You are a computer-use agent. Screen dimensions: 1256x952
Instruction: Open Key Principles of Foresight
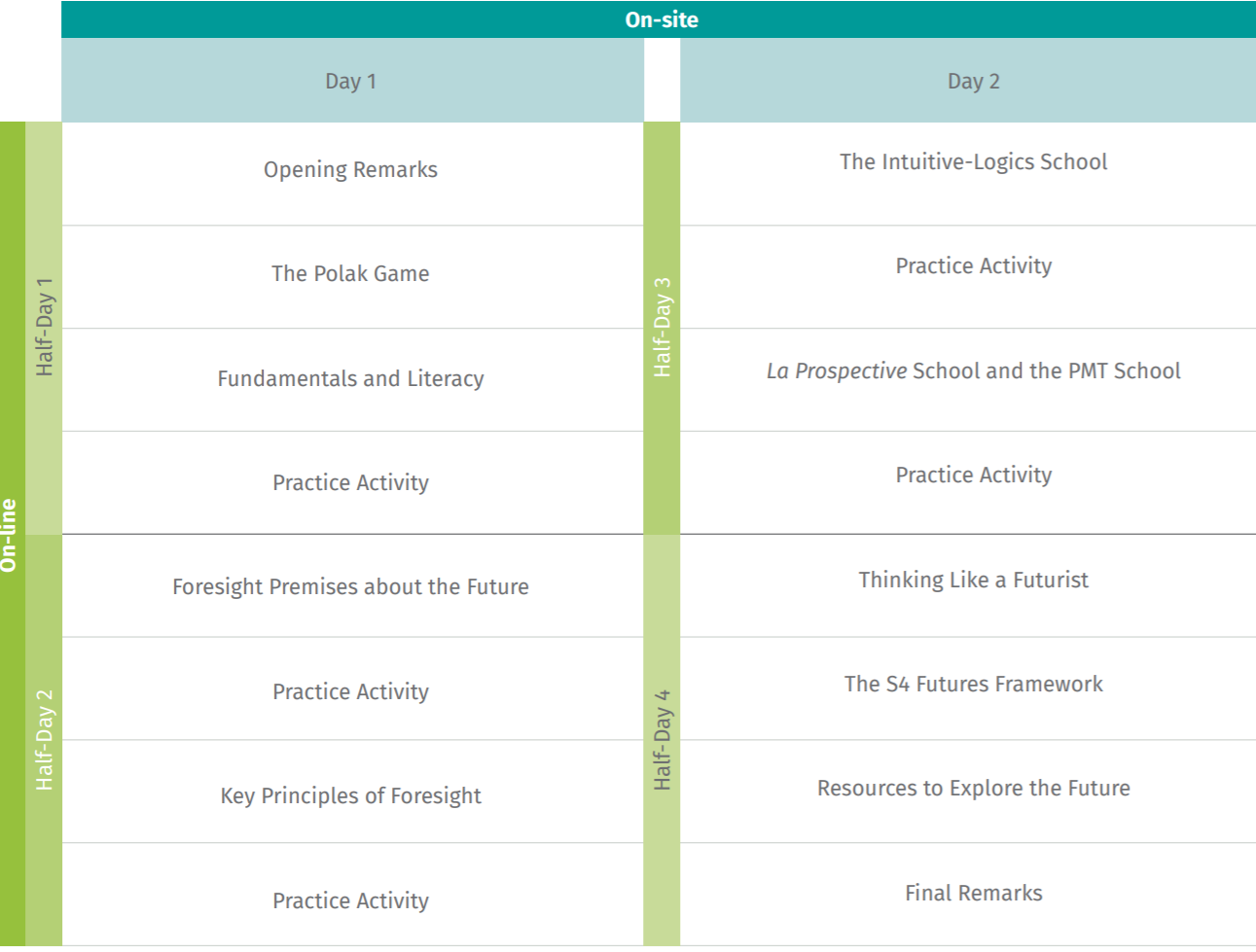[352, 796]
